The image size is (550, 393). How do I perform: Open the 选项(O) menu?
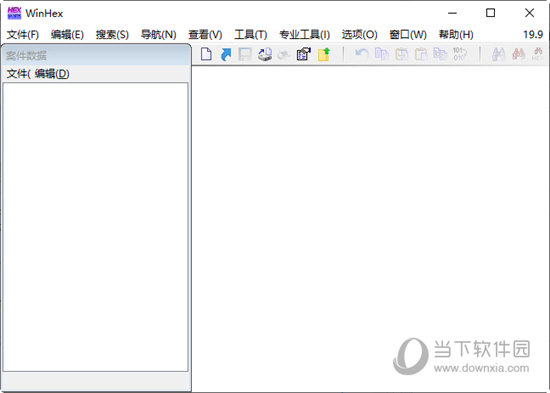(x=360, y=34)
